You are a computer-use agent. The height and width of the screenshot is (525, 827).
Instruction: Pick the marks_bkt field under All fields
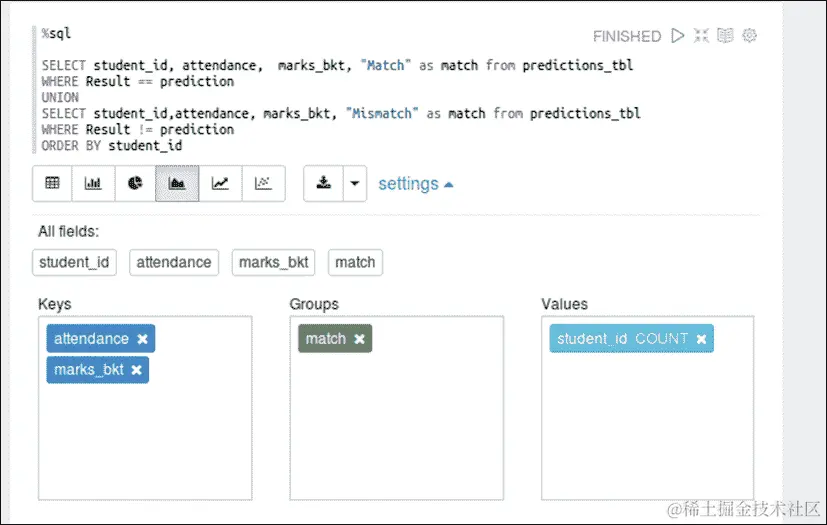[x=273, y=262]
